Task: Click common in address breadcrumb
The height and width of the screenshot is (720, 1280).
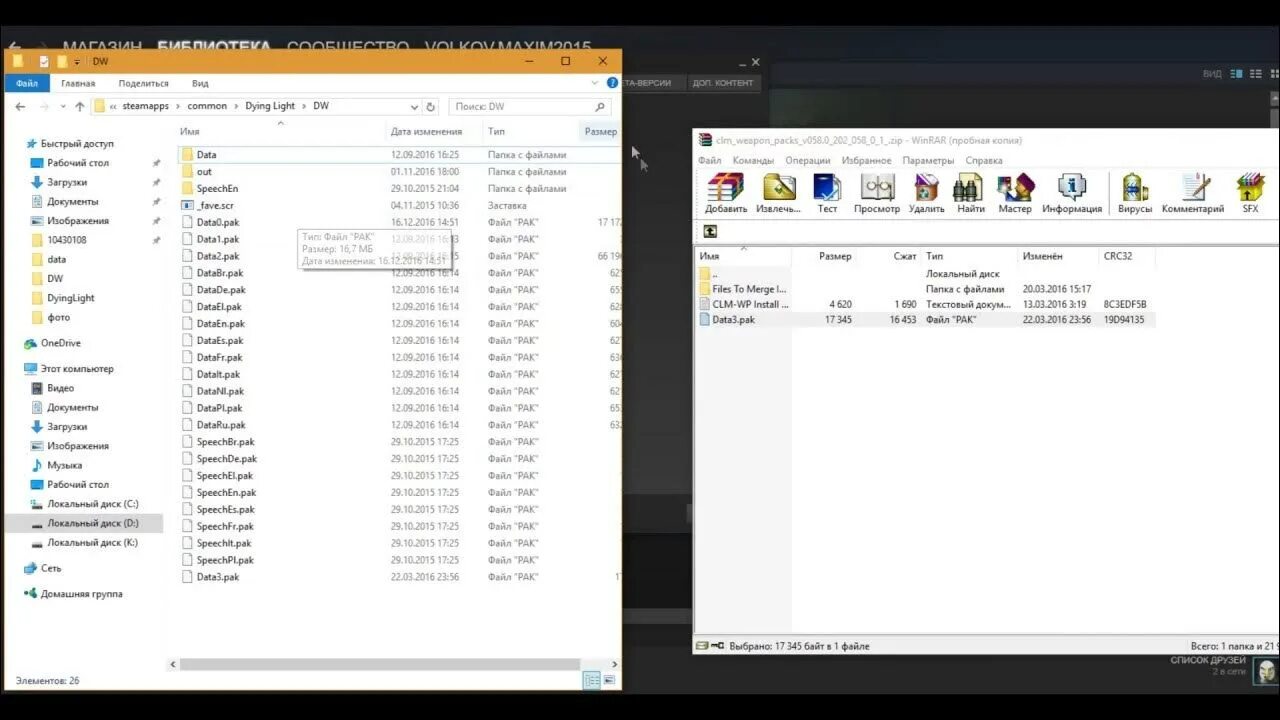Action: [x=207, y=106]
